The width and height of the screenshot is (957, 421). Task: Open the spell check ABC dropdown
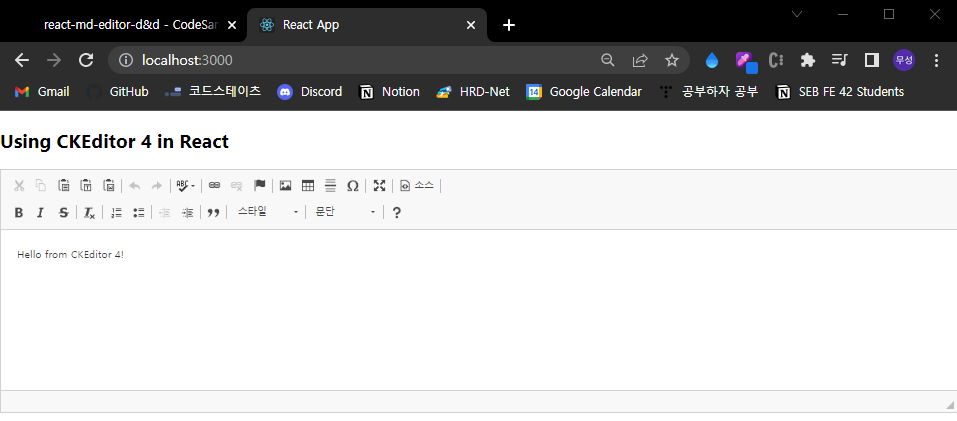coord(186,185)
